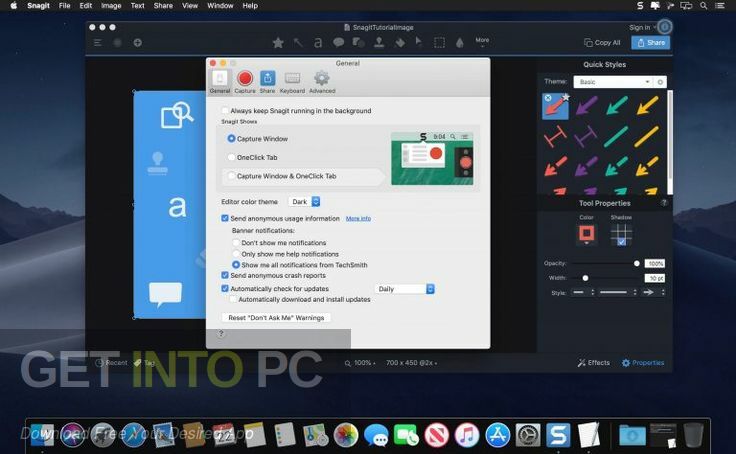Select the OneClick Tab radio option
Viewport: 736px width, 454px height.
(x=231, y=157)
